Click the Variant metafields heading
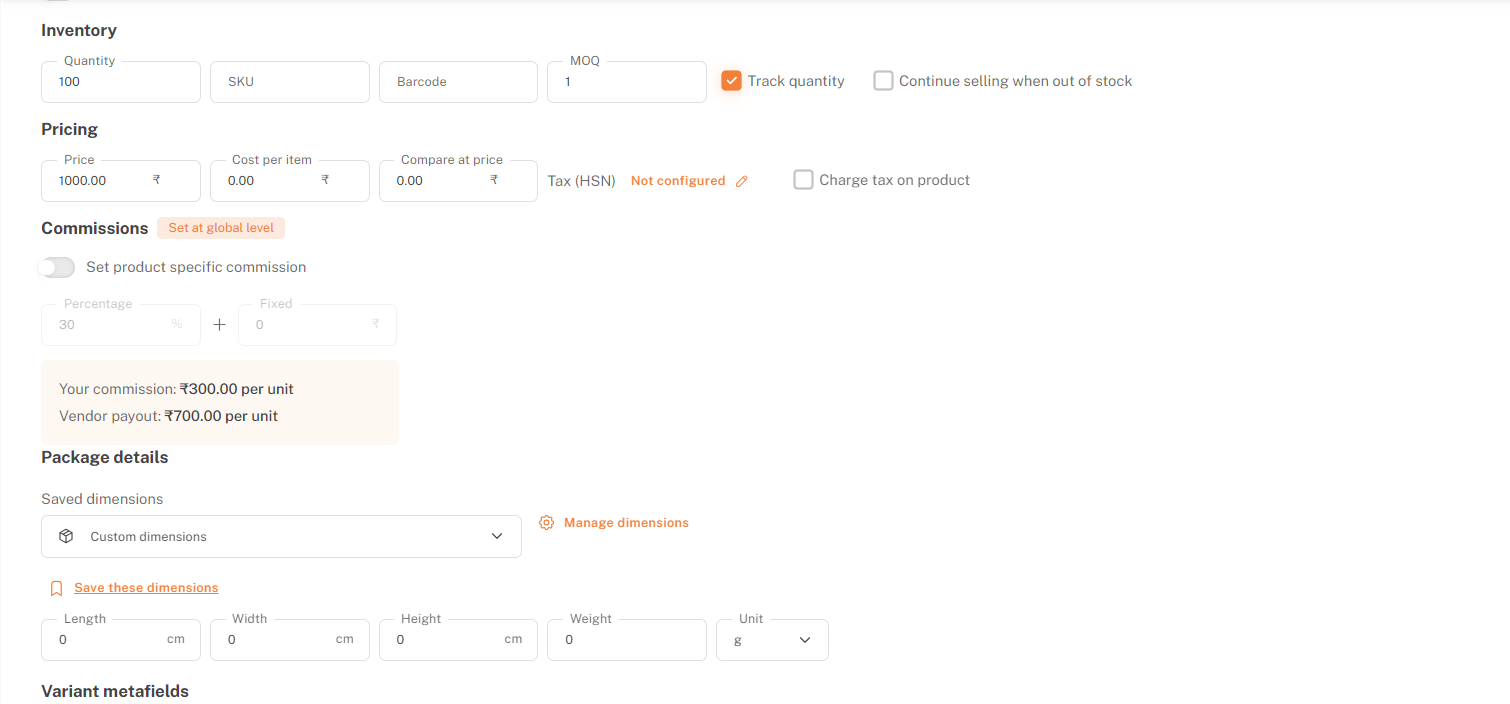This screenshot has height=704, width=1510. pyautogui.click(x=115, y=691)
